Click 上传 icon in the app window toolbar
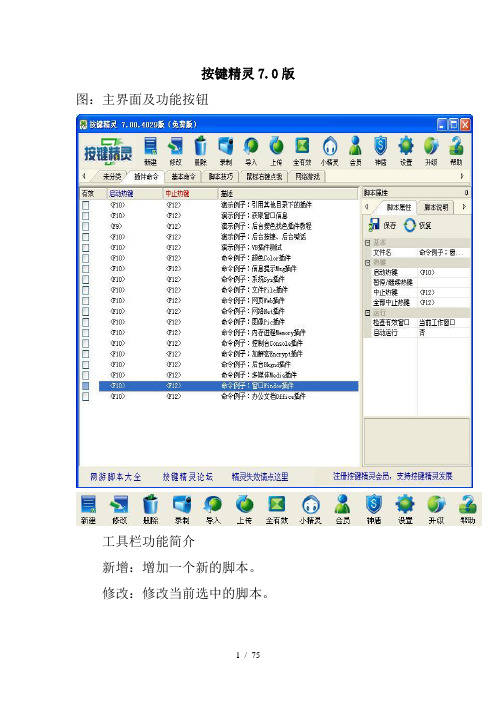The height and width of the screenshot is (702, 496). 277,150
